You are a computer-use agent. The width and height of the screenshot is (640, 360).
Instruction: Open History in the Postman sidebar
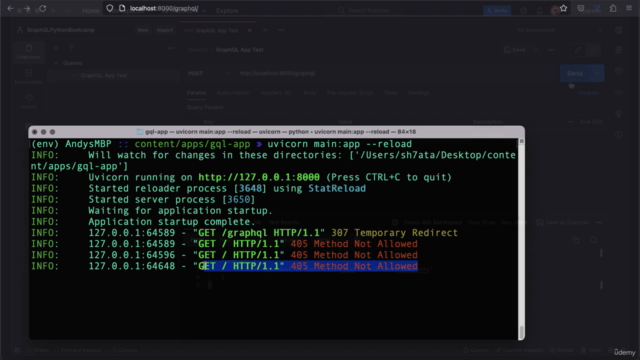(x=29, y=101)
